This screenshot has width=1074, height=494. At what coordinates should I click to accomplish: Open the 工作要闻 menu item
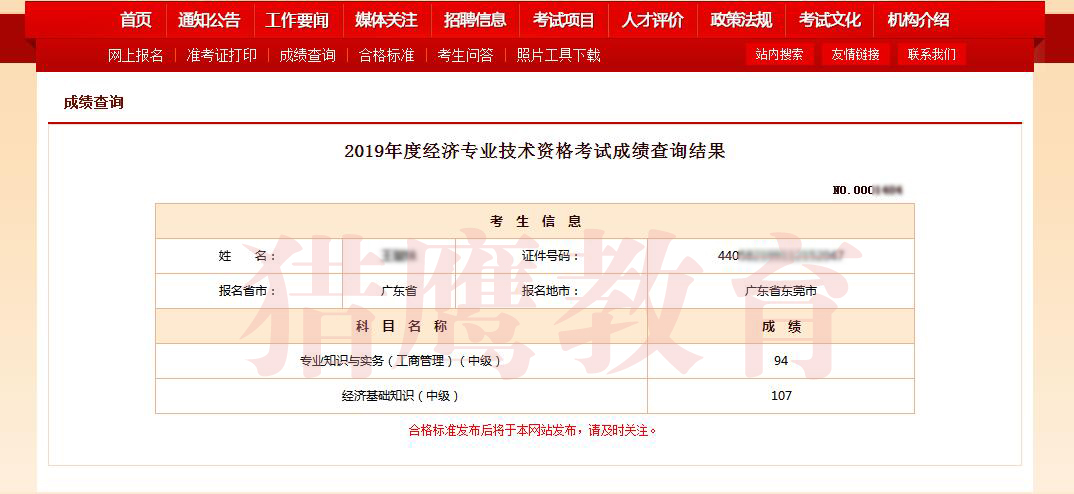tap(297, 20)
